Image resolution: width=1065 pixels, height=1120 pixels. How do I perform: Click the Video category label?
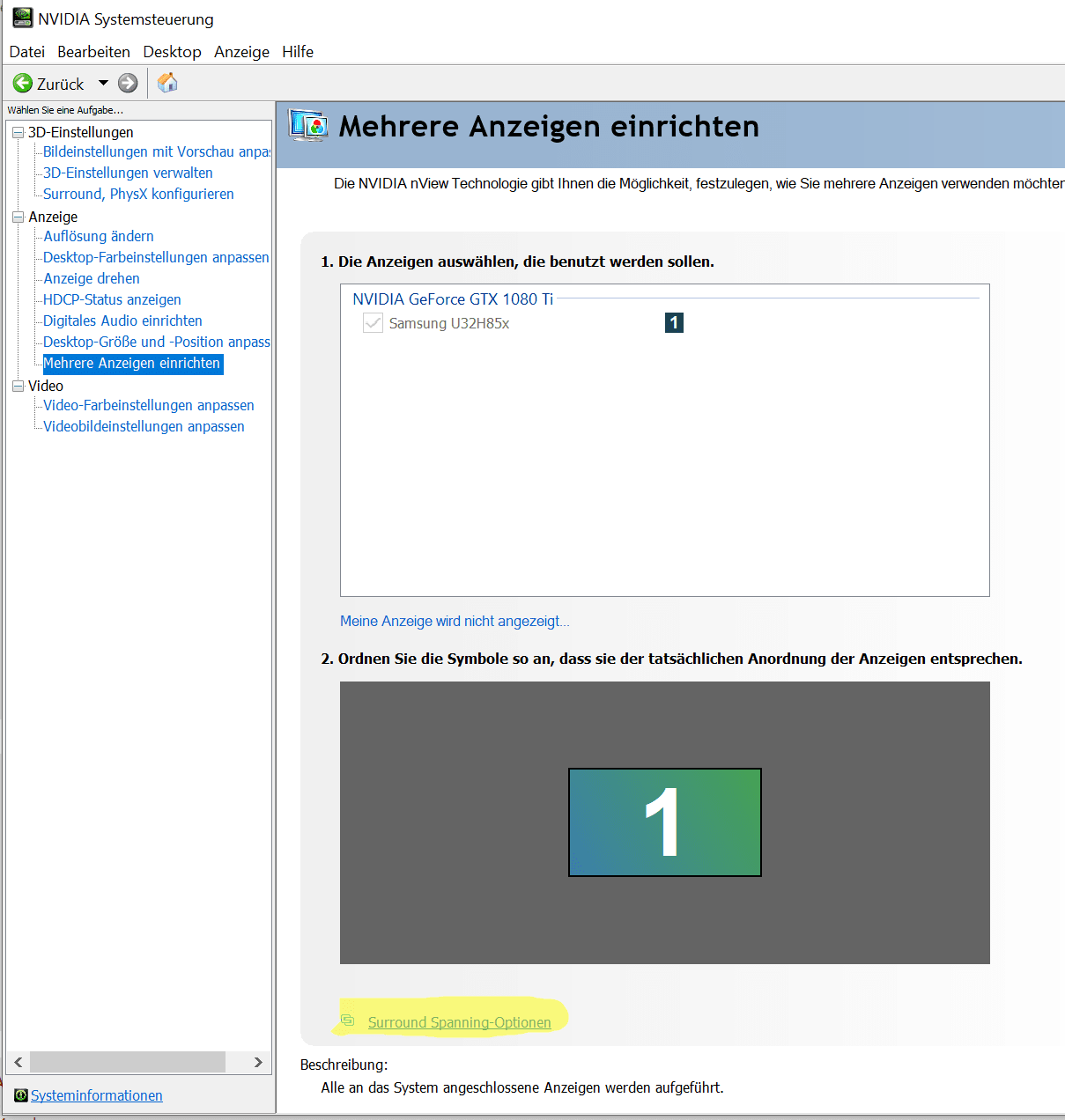coord(46,386)
